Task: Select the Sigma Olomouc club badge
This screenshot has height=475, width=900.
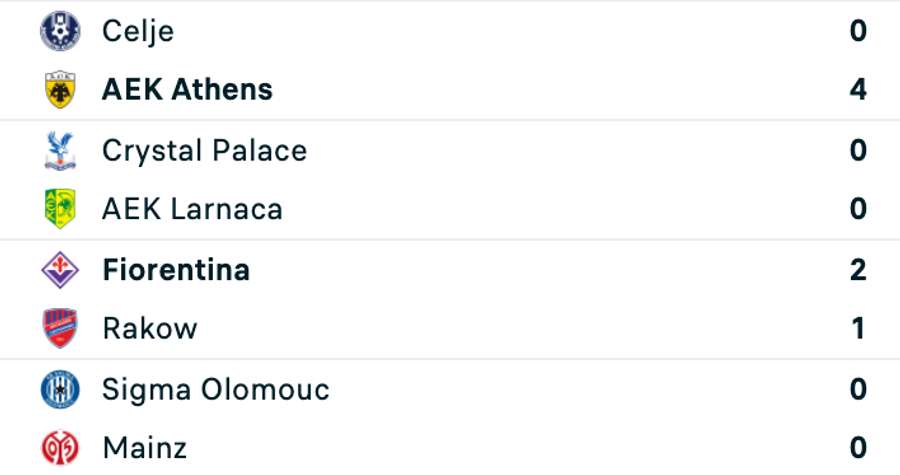Action: point(60,389)
